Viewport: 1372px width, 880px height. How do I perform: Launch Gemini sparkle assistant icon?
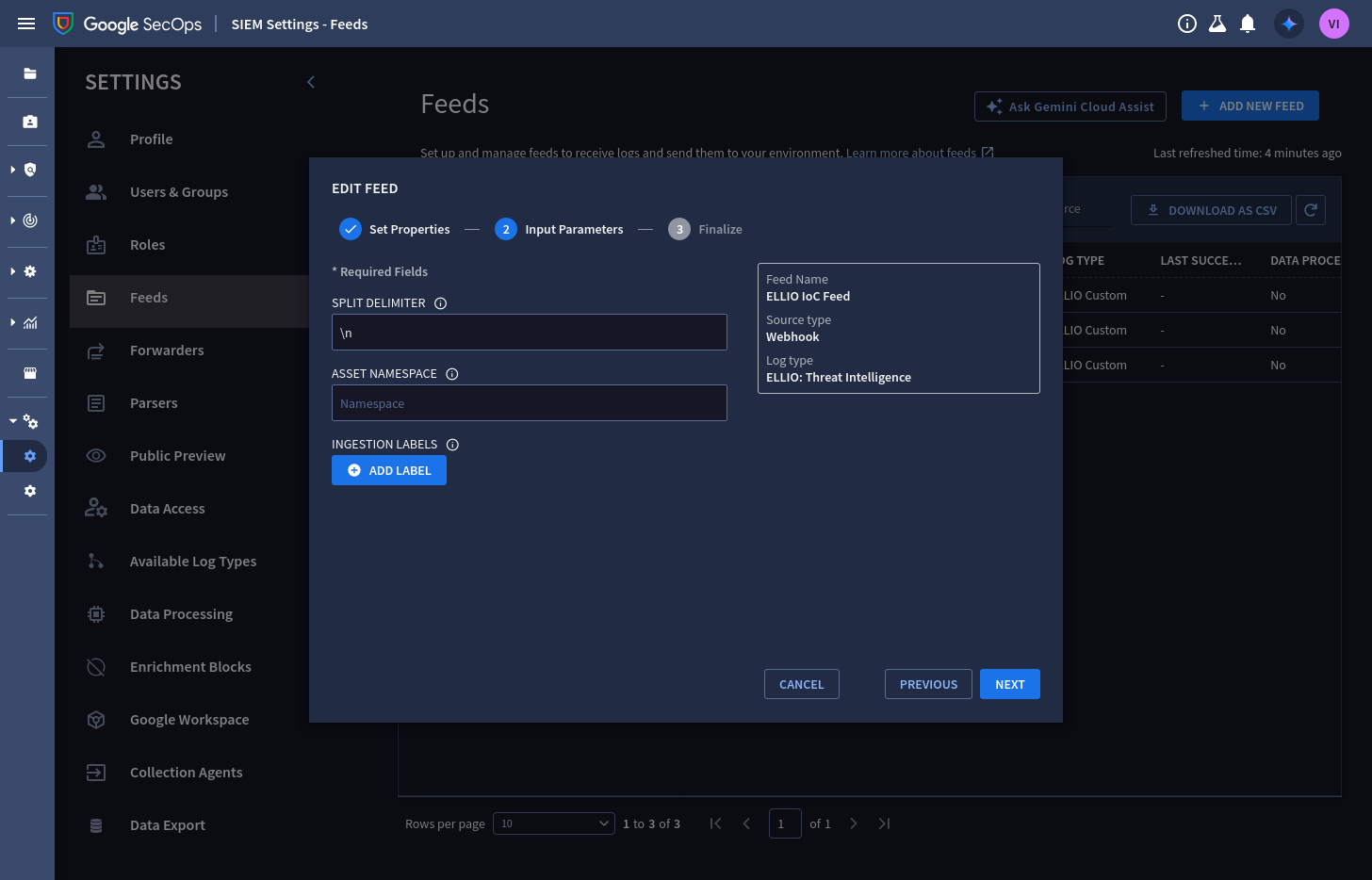[1289, 24]
